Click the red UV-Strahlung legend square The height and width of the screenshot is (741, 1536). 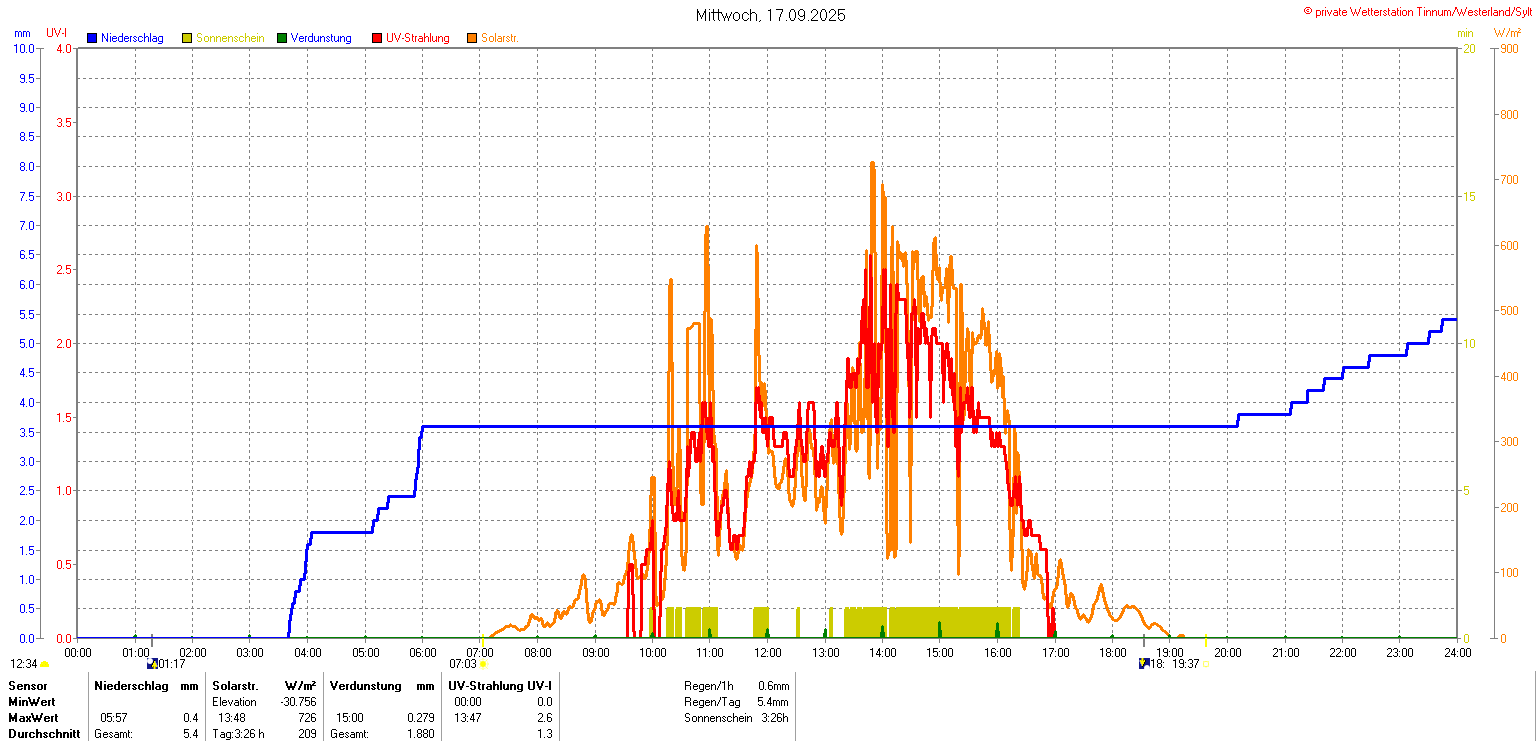377,38
